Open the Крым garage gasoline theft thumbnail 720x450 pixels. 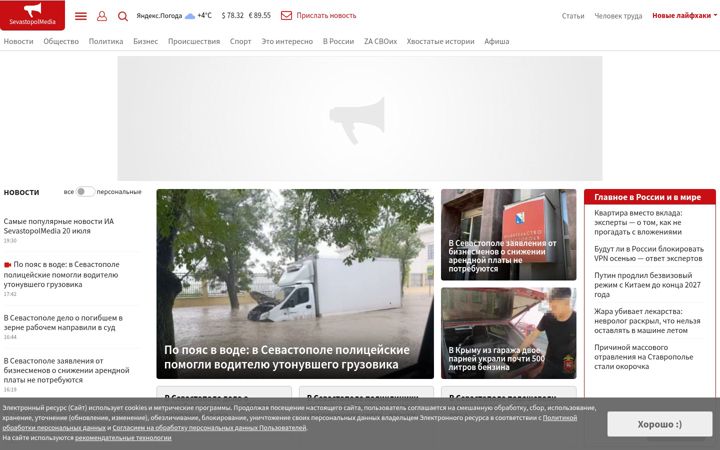pos(508,333)
